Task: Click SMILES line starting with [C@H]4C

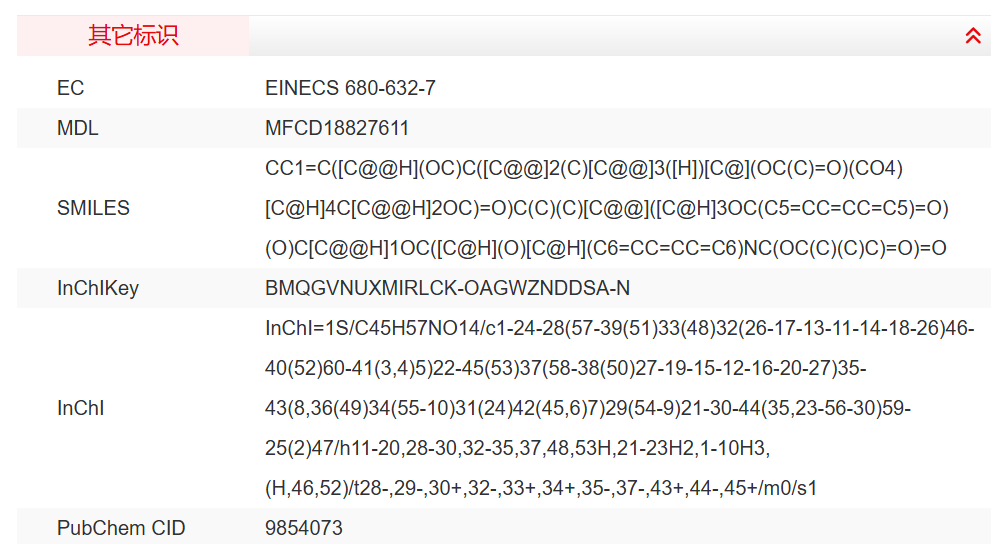Action: coord(606,208)
